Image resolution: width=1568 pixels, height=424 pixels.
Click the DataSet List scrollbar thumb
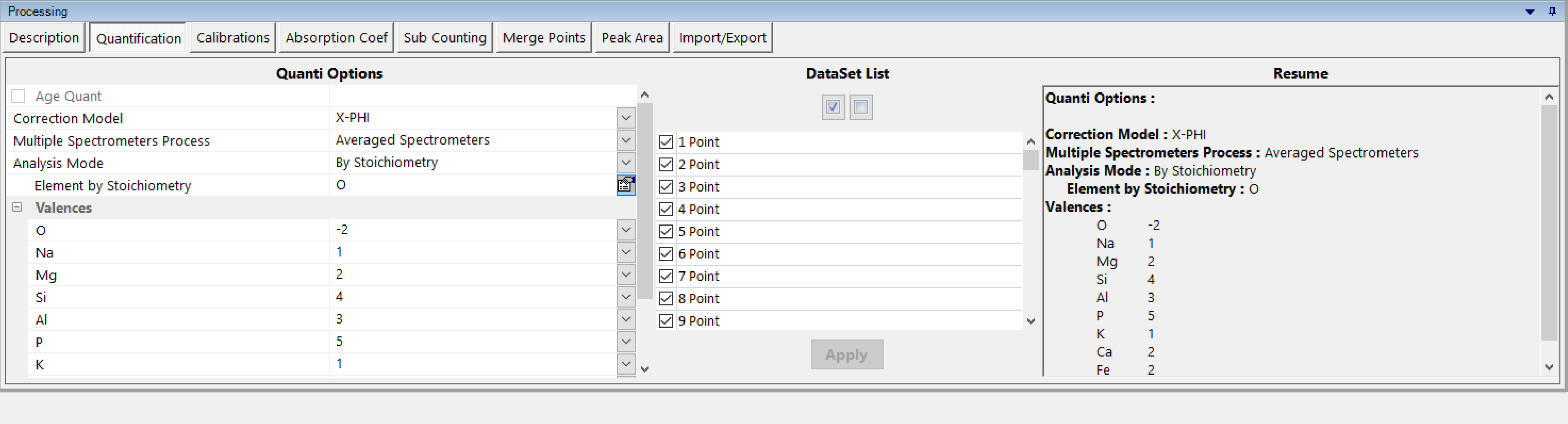(x=1030, y=160)
